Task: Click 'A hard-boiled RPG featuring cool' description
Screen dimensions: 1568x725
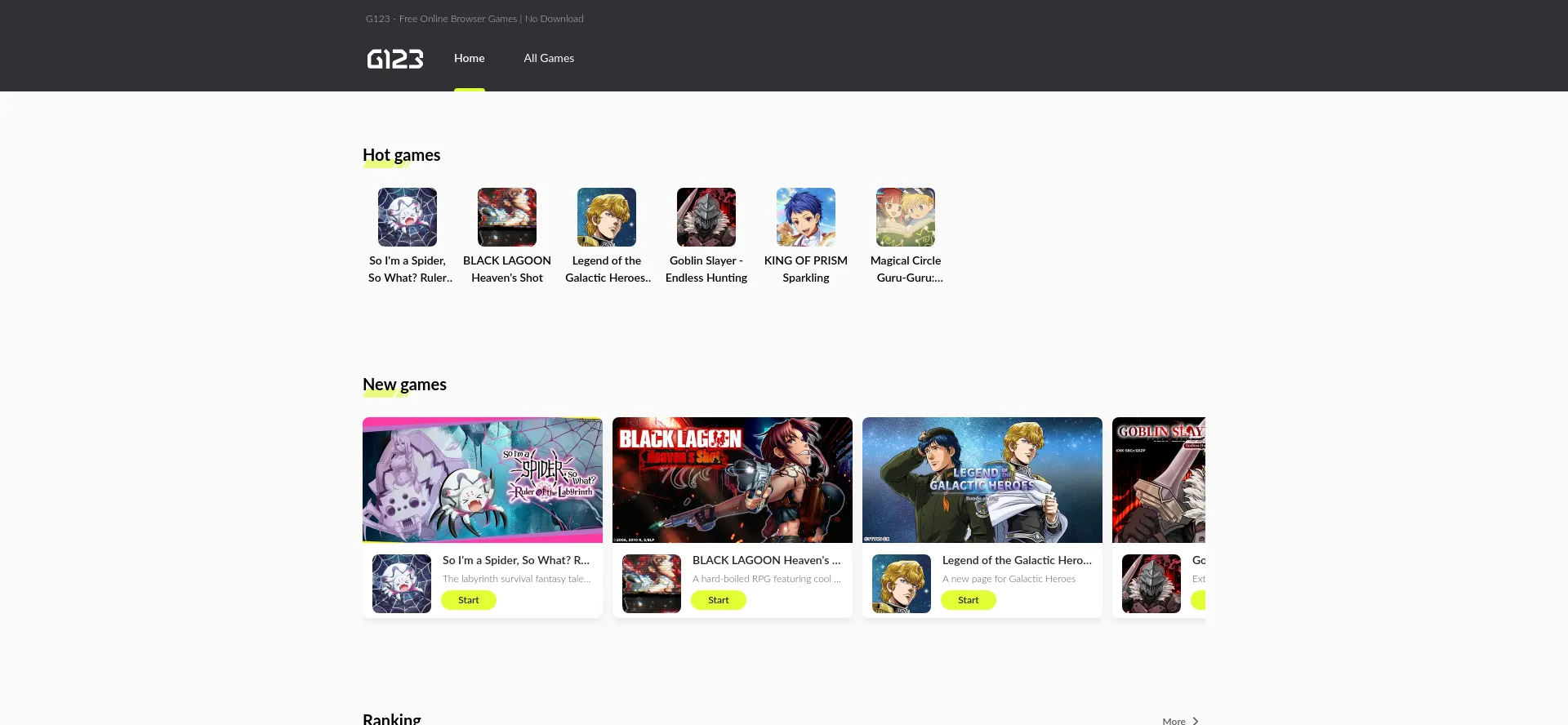Action: point(767,579)
